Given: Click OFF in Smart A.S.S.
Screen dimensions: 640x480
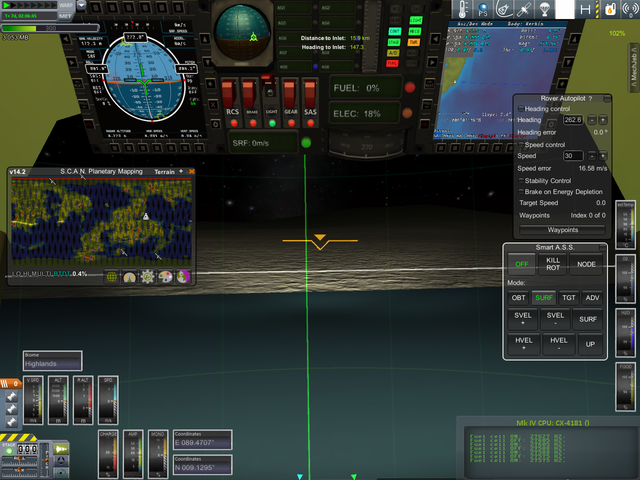Looking at the screenshot, I should coord(522,264).
